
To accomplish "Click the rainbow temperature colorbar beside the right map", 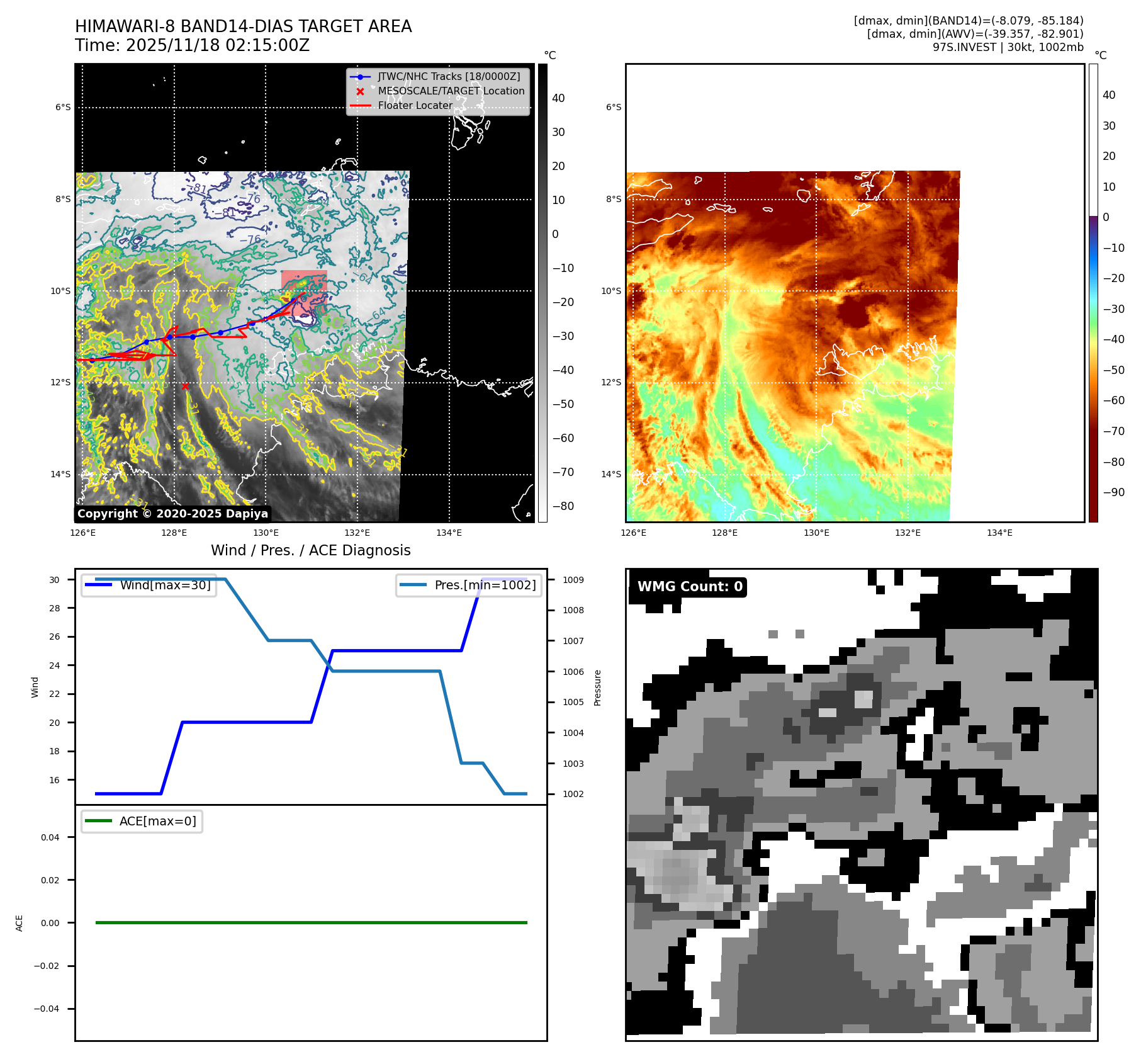I will coord(1093,293).
